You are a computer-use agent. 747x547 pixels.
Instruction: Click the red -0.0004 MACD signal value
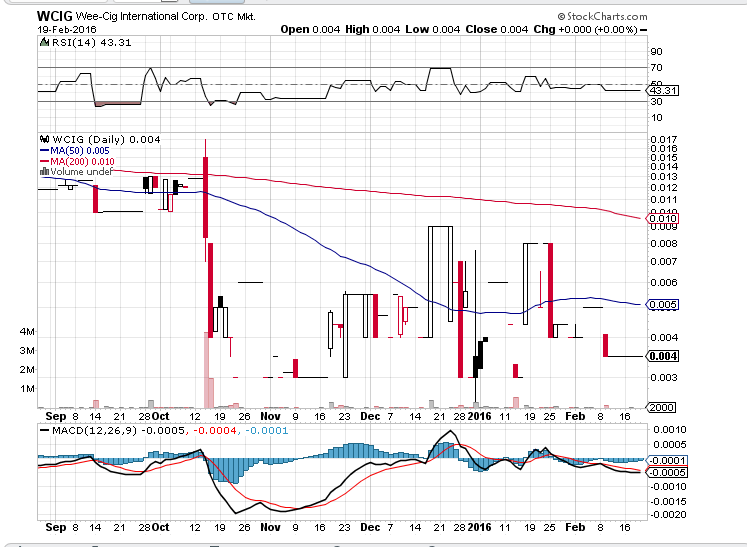[x=214, y=431]
